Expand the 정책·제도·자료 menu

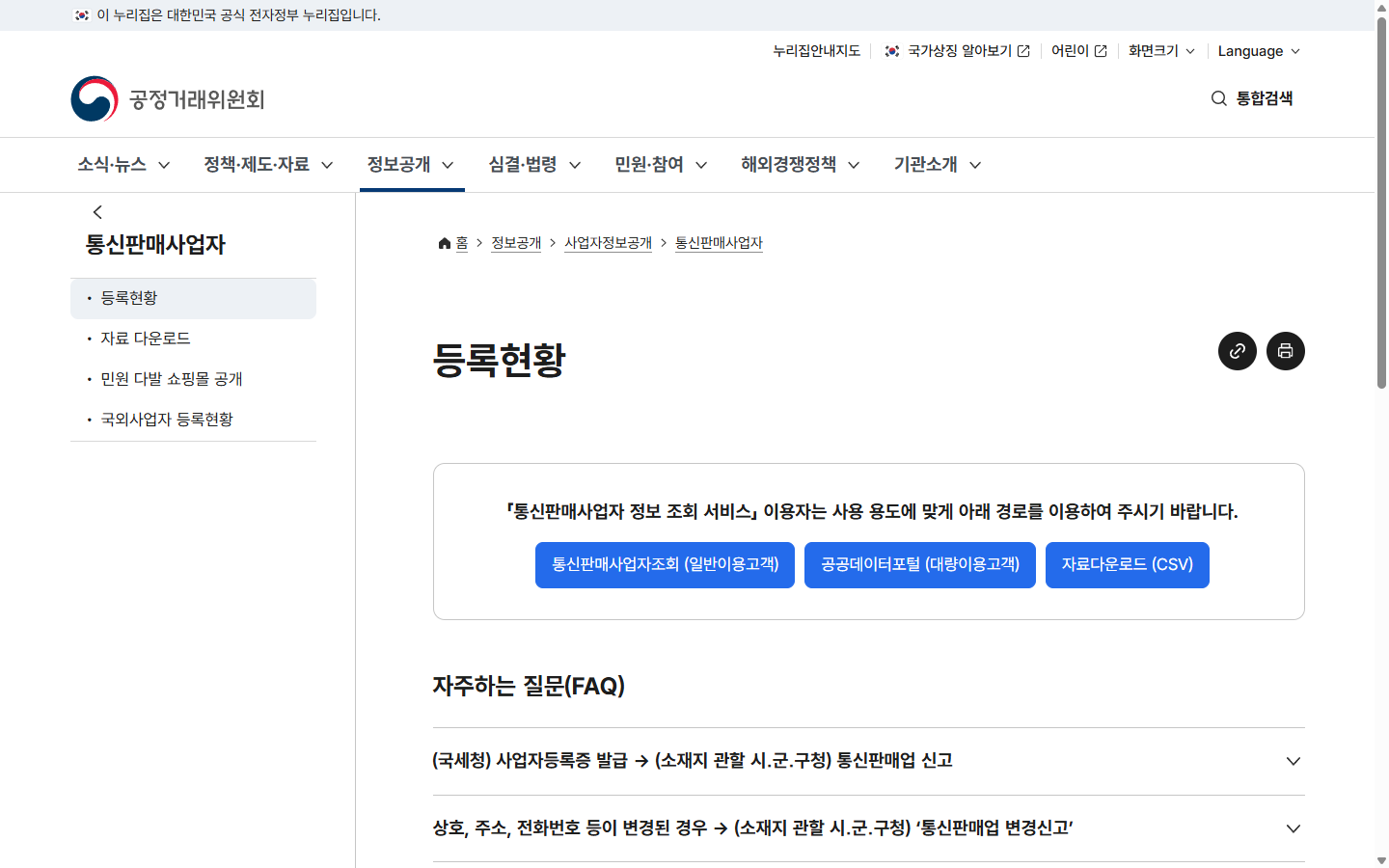(x=268, y=165)
